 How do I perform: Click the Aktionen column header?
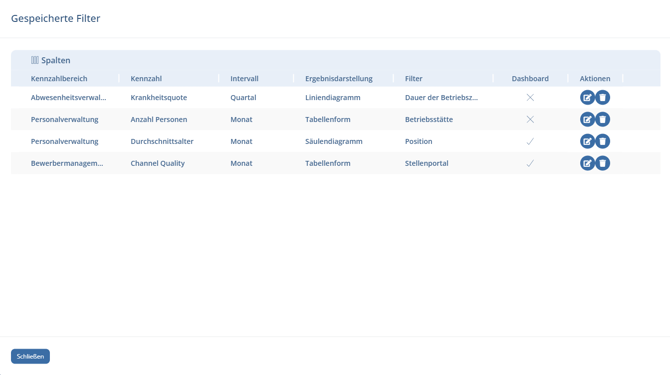[595, 79]
